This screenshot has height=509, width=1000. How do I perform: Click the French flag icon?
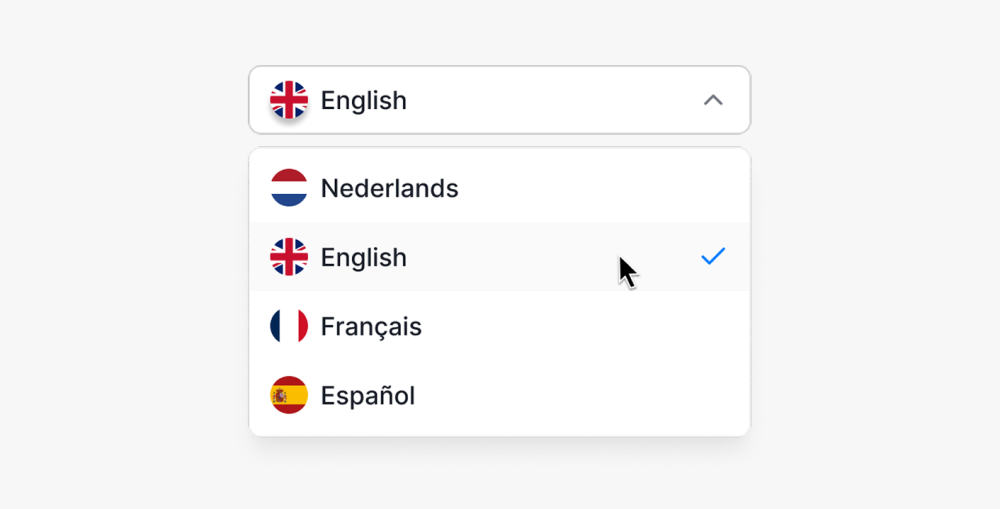[x=289, y=326]
